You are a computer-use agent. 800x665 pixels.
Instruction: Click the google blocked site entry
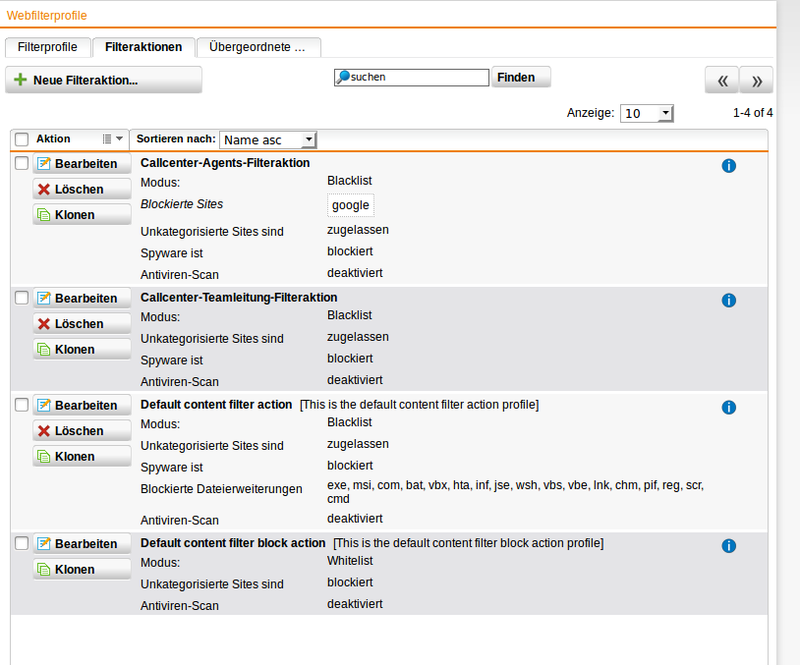pos(350,205)
